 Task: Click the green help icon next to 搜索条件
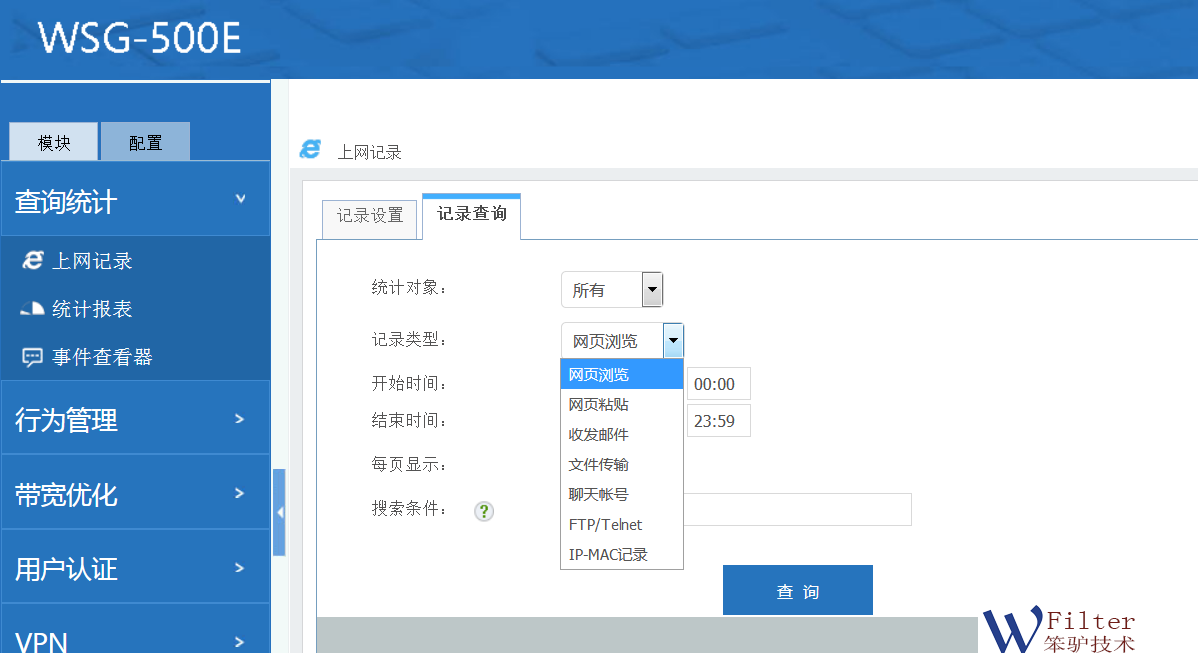click(484, 511)
